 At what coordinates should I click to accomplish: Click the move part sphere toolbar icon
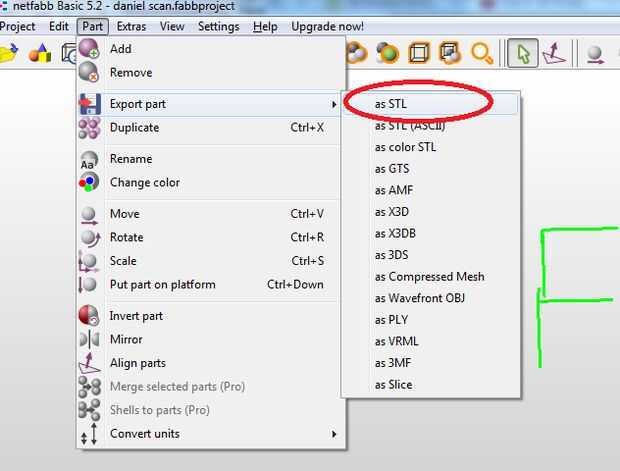[595, 54]
